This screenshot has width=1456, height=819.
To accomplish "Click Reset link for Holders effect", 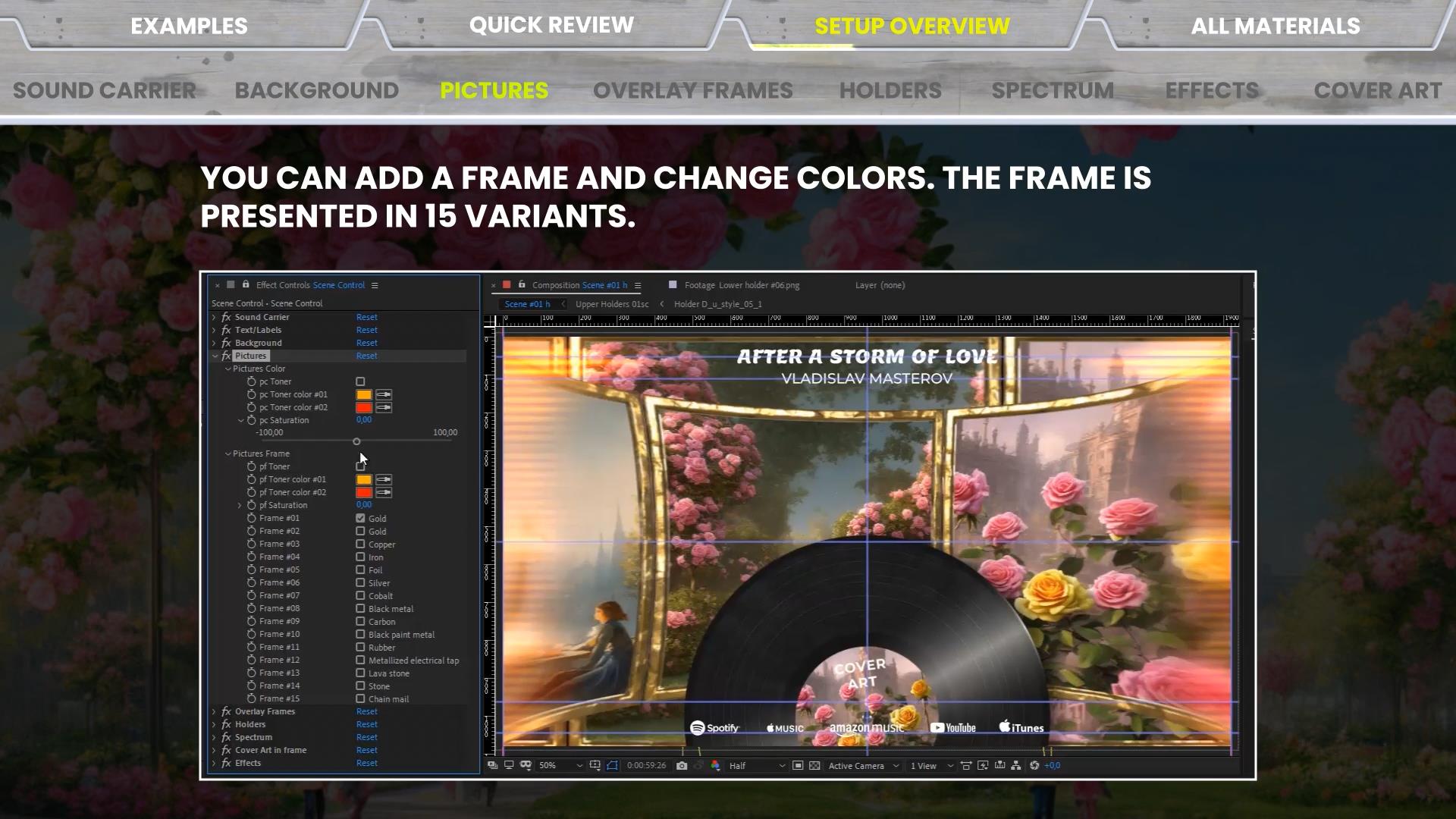I will 367,724.
